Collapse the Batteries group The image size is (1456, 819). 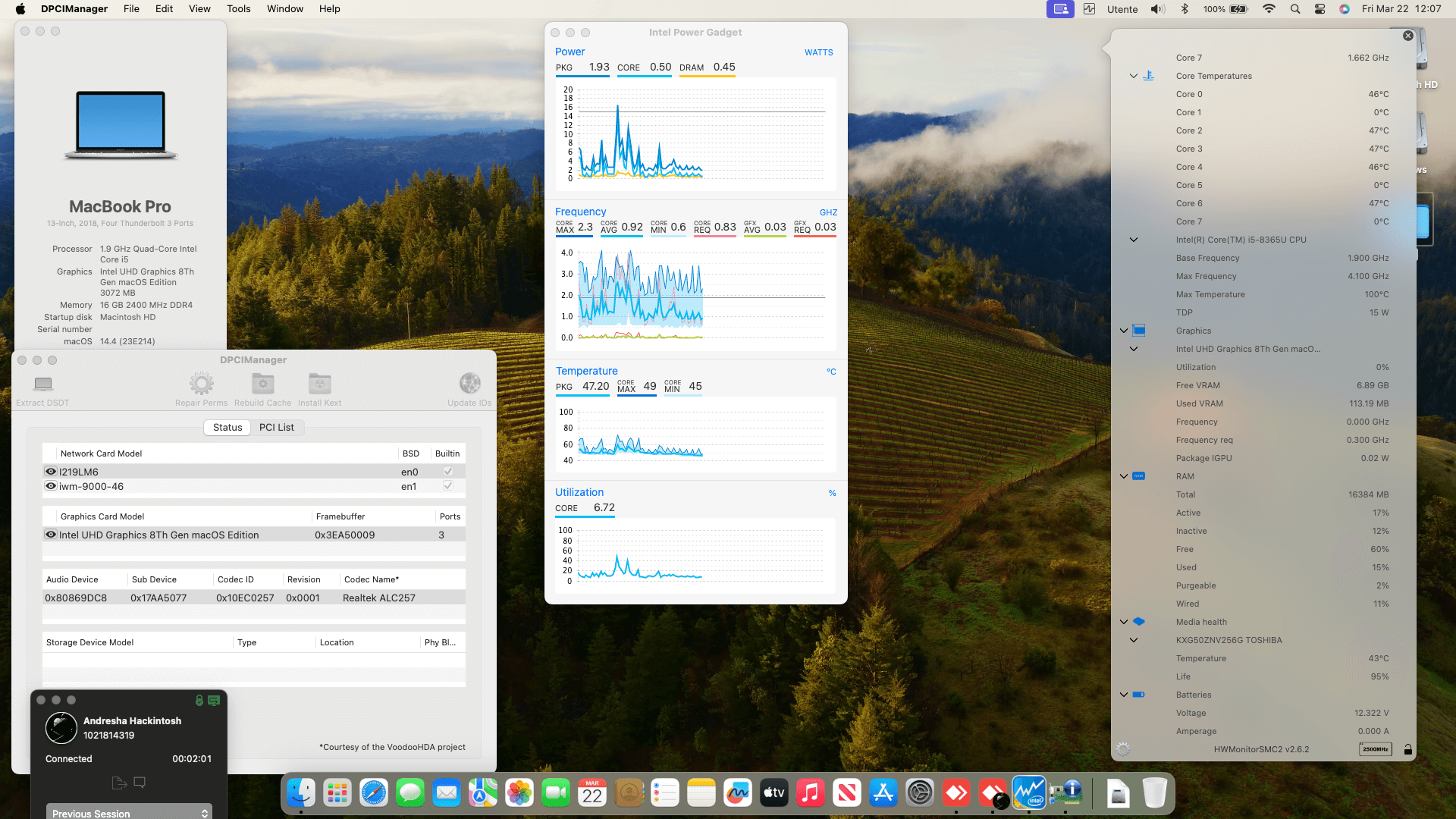point(1124,695)
